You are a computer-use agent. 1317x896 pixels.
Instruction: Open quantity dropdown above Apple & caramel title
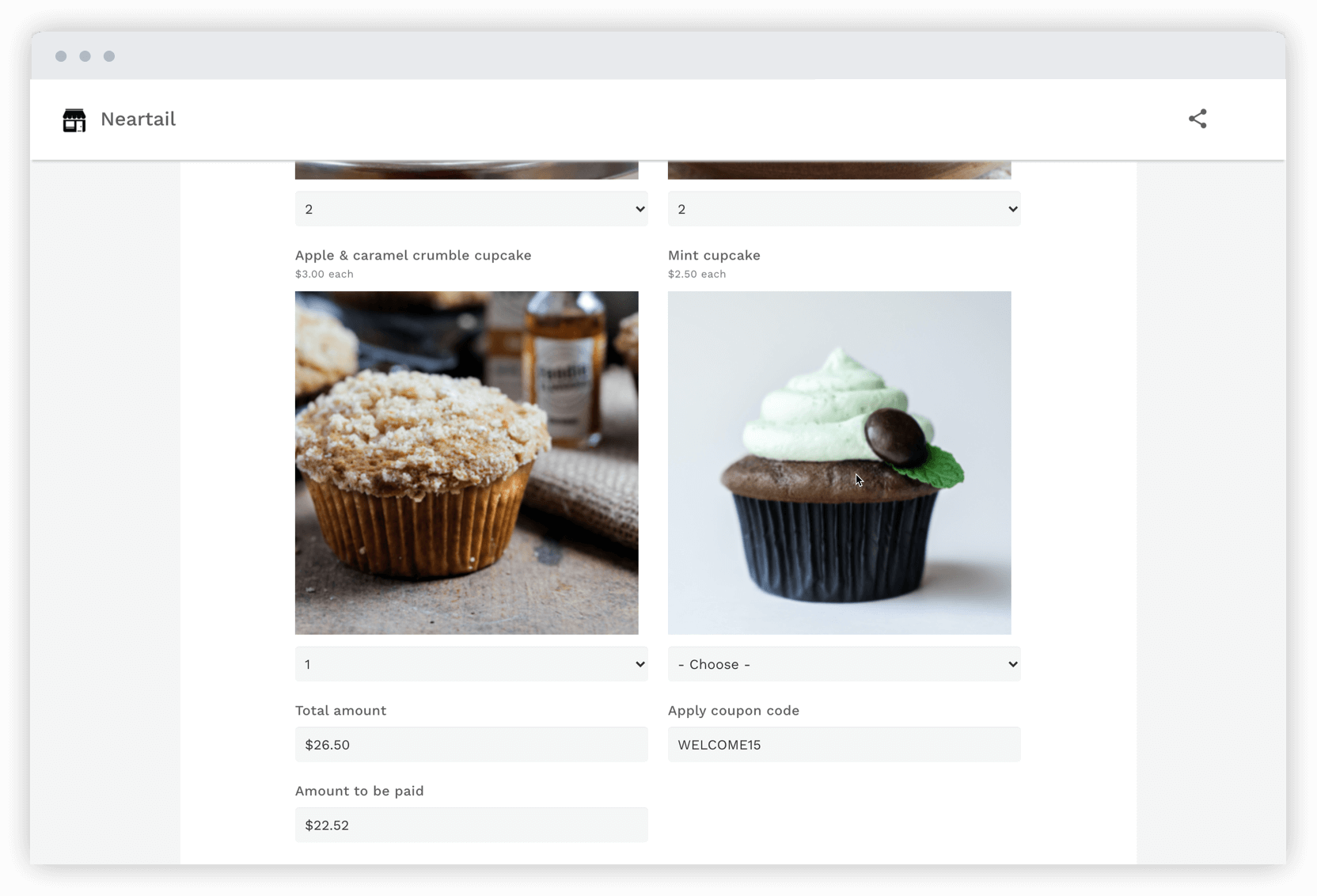coord(471,209)
